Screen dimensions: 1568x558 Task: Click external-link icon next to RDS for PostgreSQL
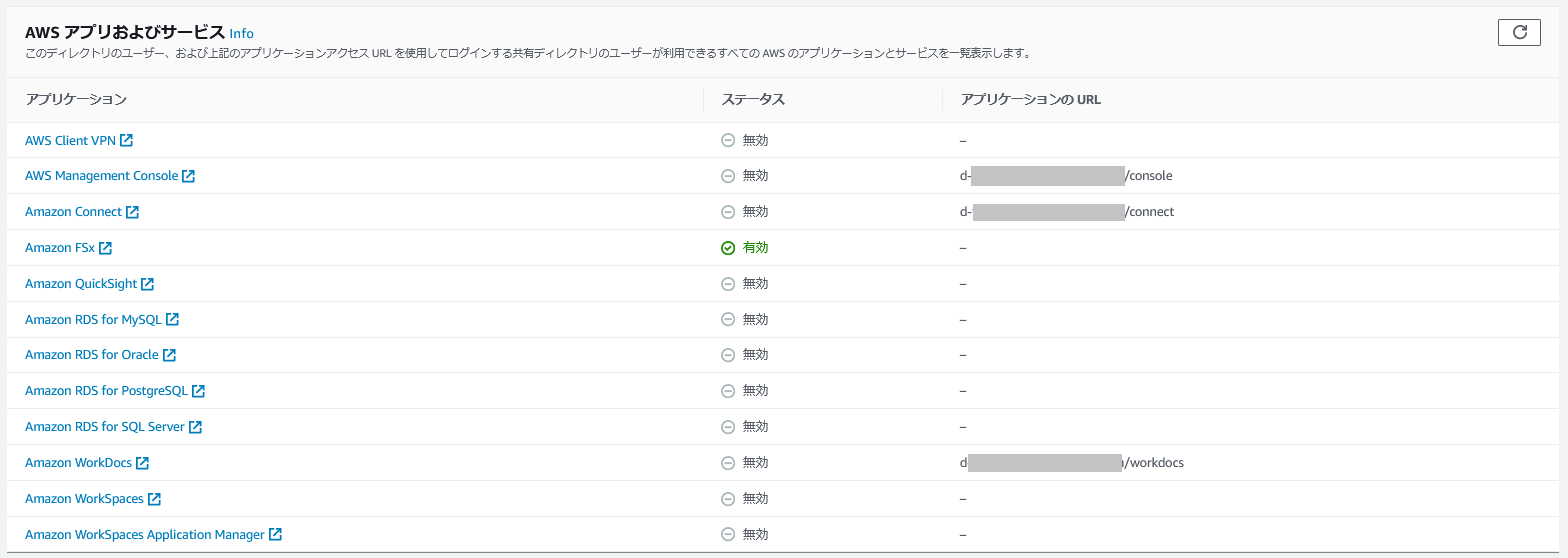(199, 391)
